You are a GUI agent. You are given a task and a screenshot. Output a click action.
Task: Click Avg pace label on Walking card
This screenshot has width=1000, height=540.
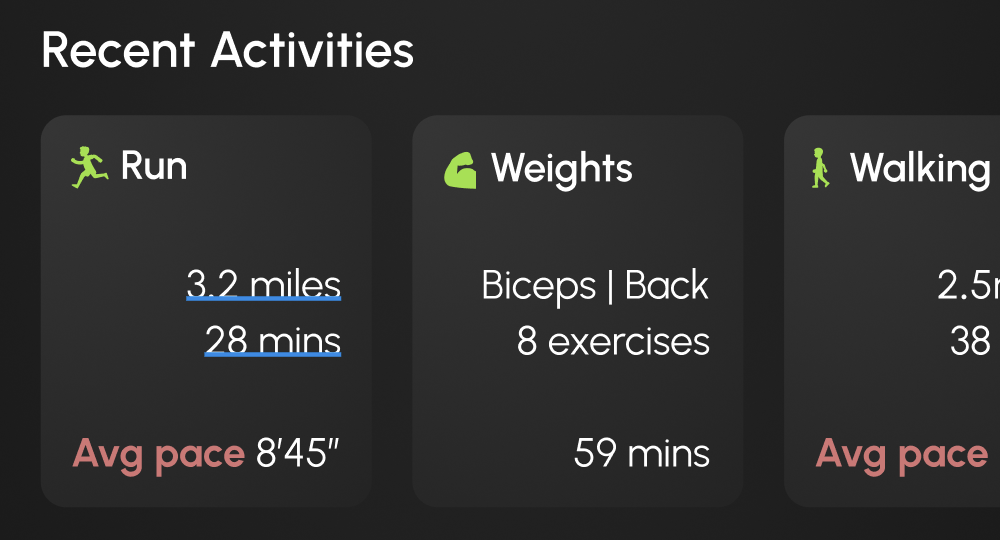(x=902, y=455)
